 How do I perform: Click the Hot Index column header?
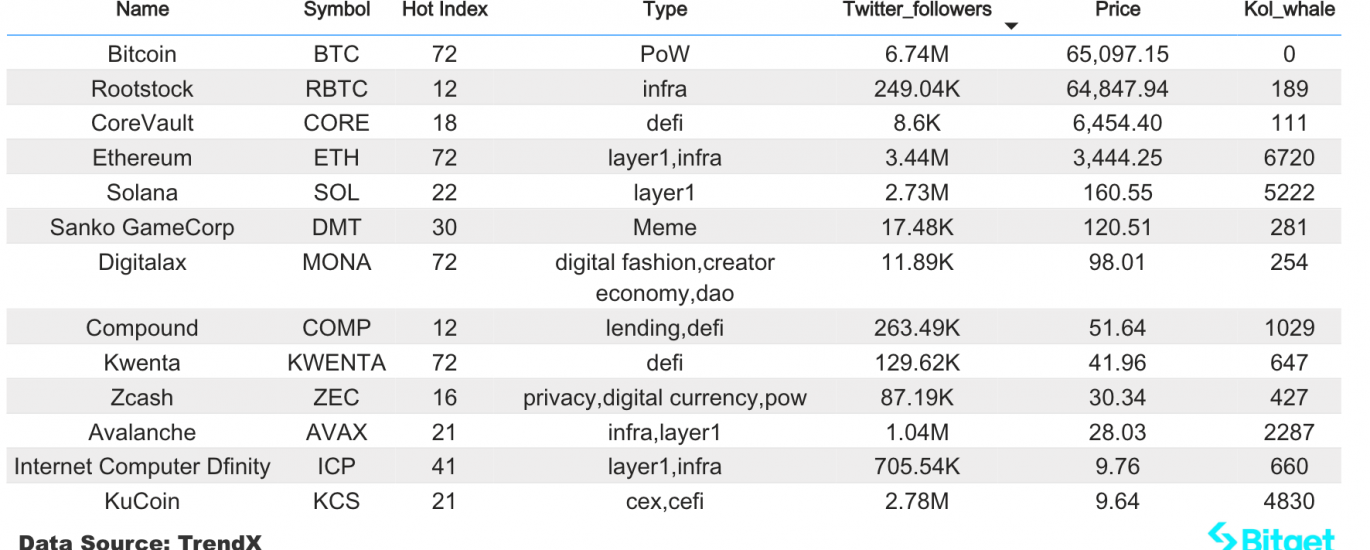pyautogui.click(x=445, y=10)
